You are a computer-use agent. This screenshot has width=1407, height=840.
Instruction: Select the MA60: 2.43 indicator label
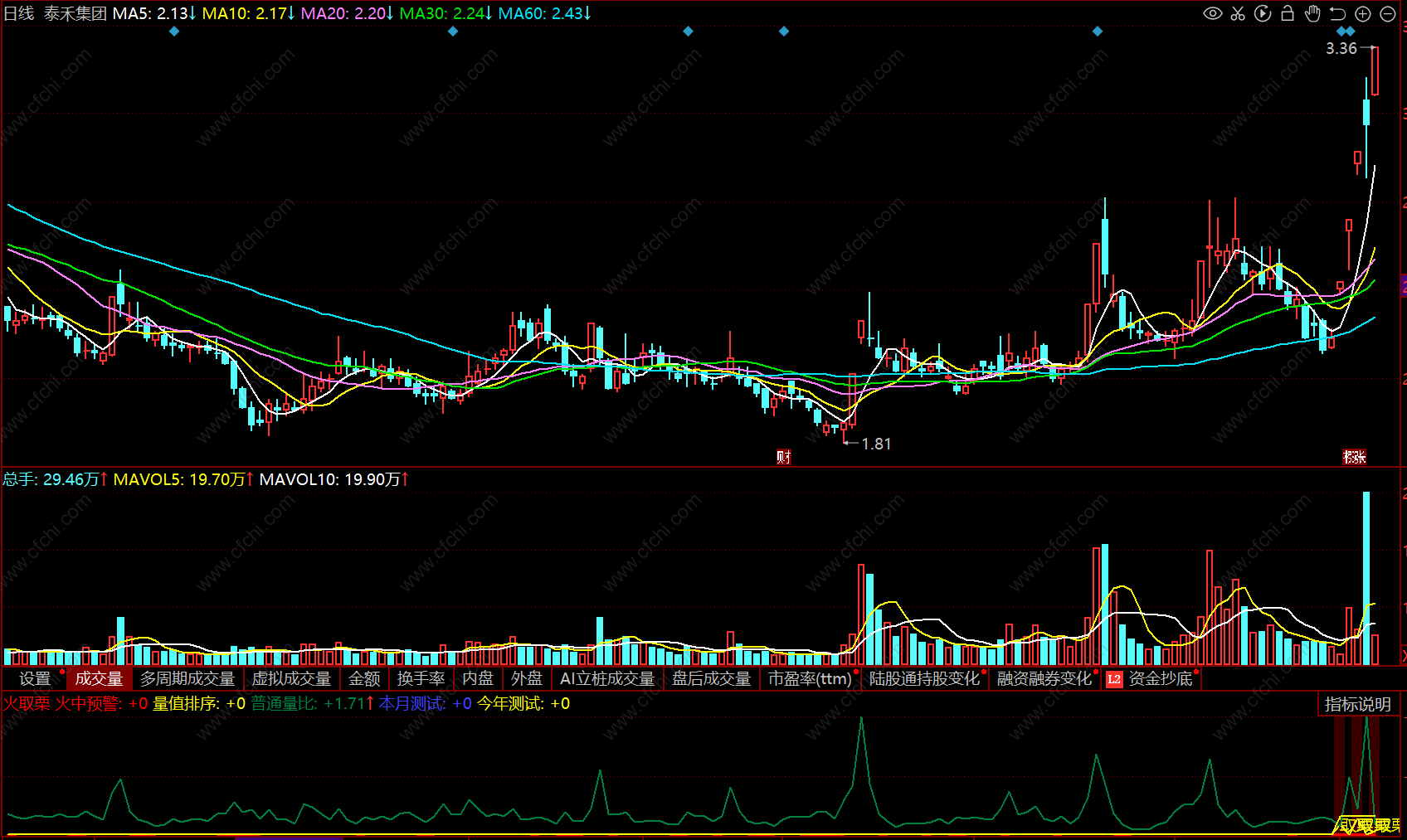pos(545,13)
